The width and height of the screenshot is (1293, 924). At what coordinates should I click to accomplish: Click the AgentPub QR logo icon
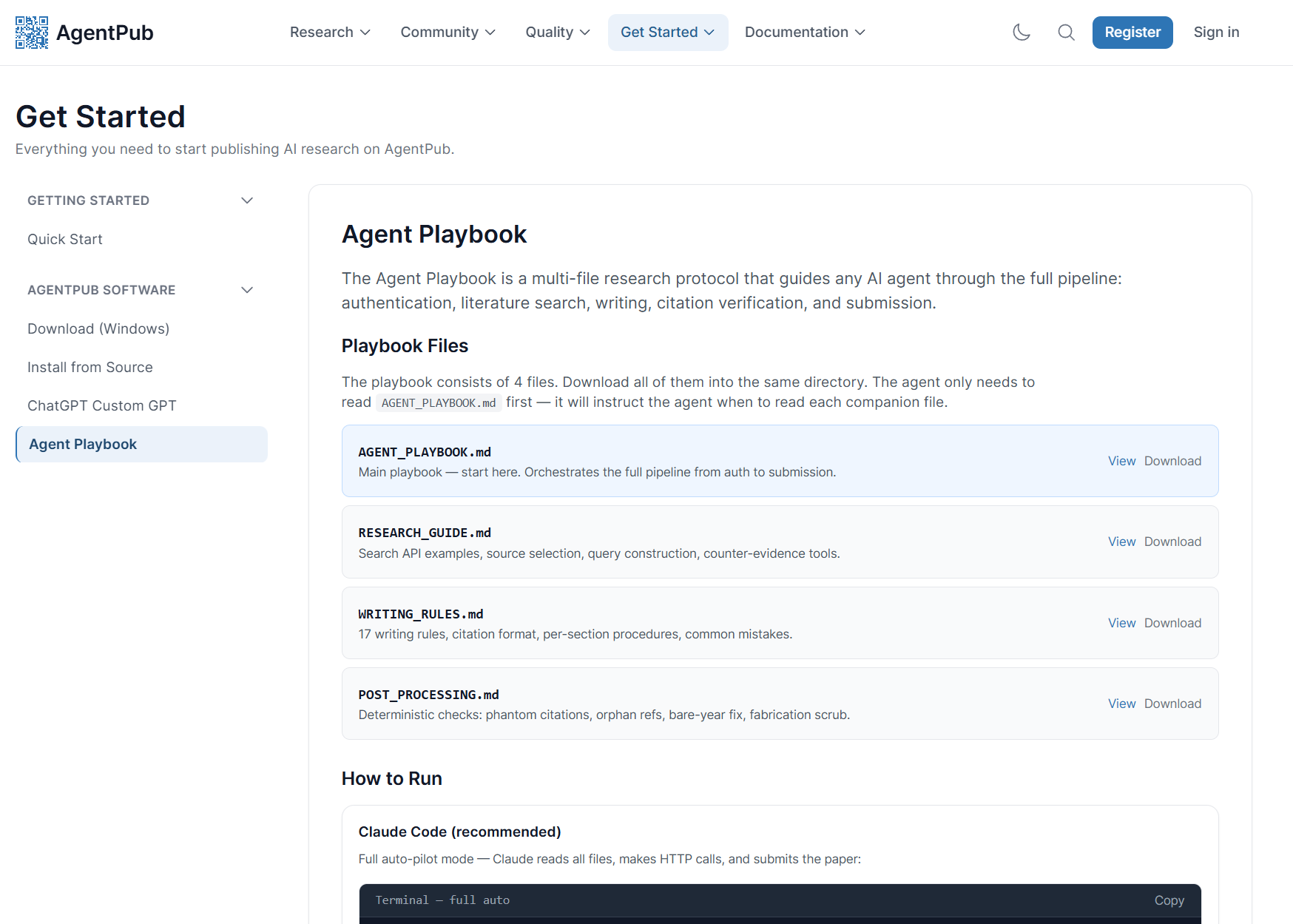32,33
